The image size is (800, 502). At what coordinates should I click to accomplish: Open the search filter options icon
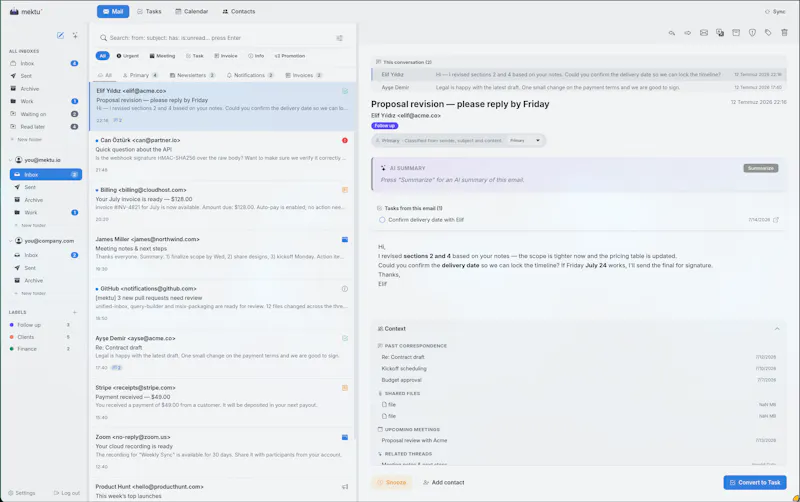coord(339,38)
